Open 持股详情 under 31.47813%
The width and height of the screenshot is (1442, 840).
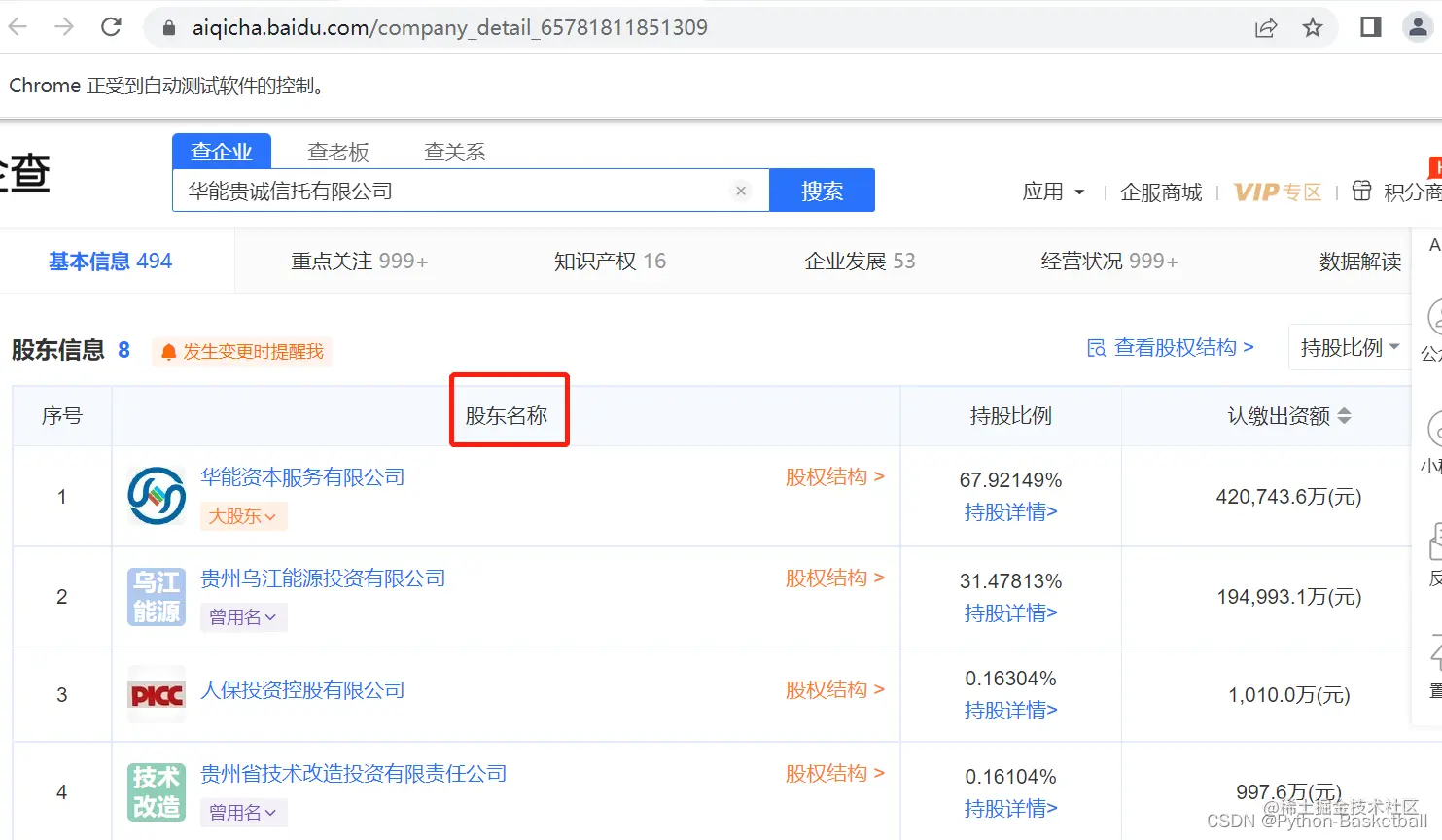pos(1010,613)
